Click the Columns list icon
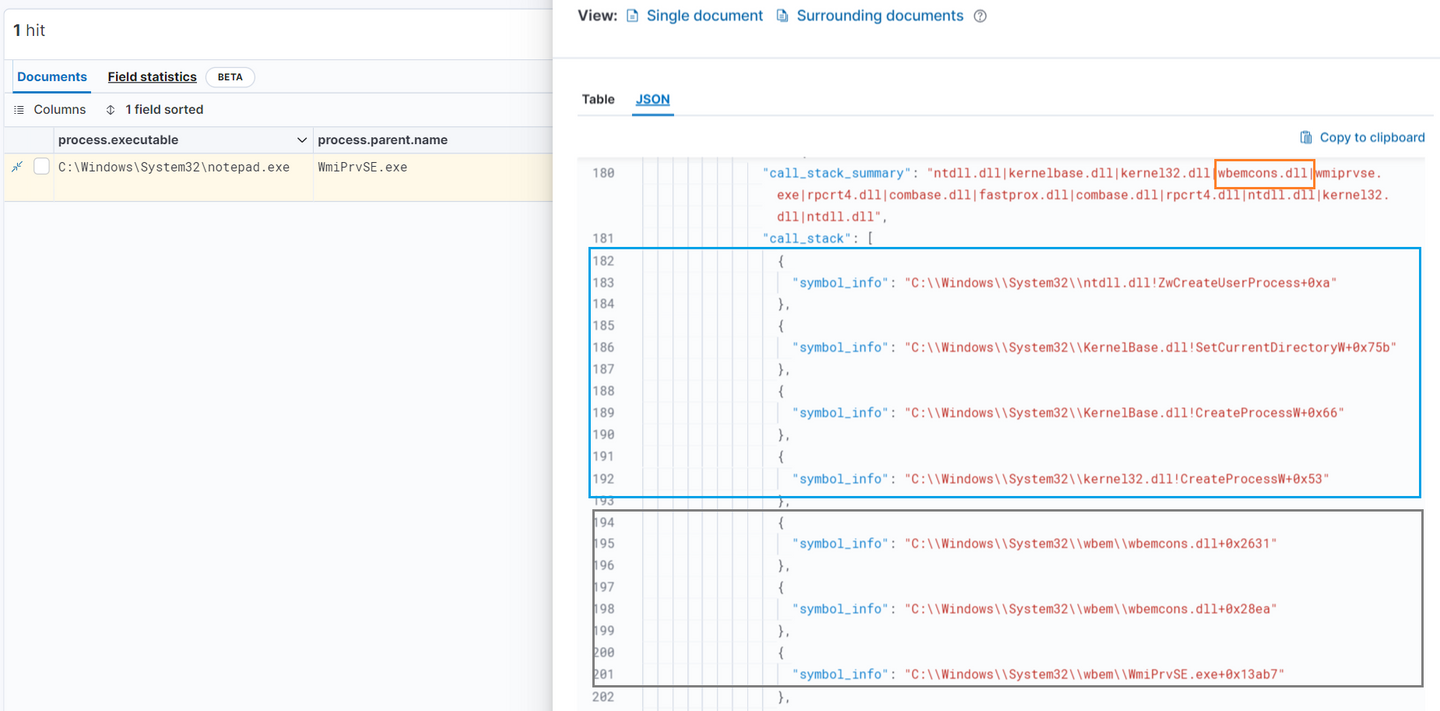 click(19, 110)
